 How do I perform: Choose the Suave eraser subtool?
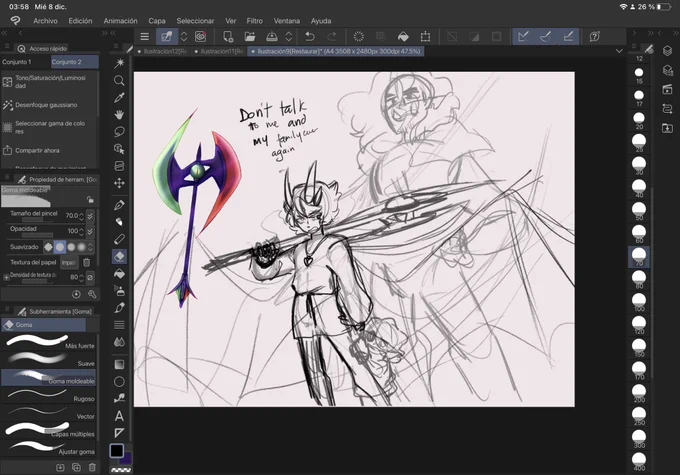point(49,360)
